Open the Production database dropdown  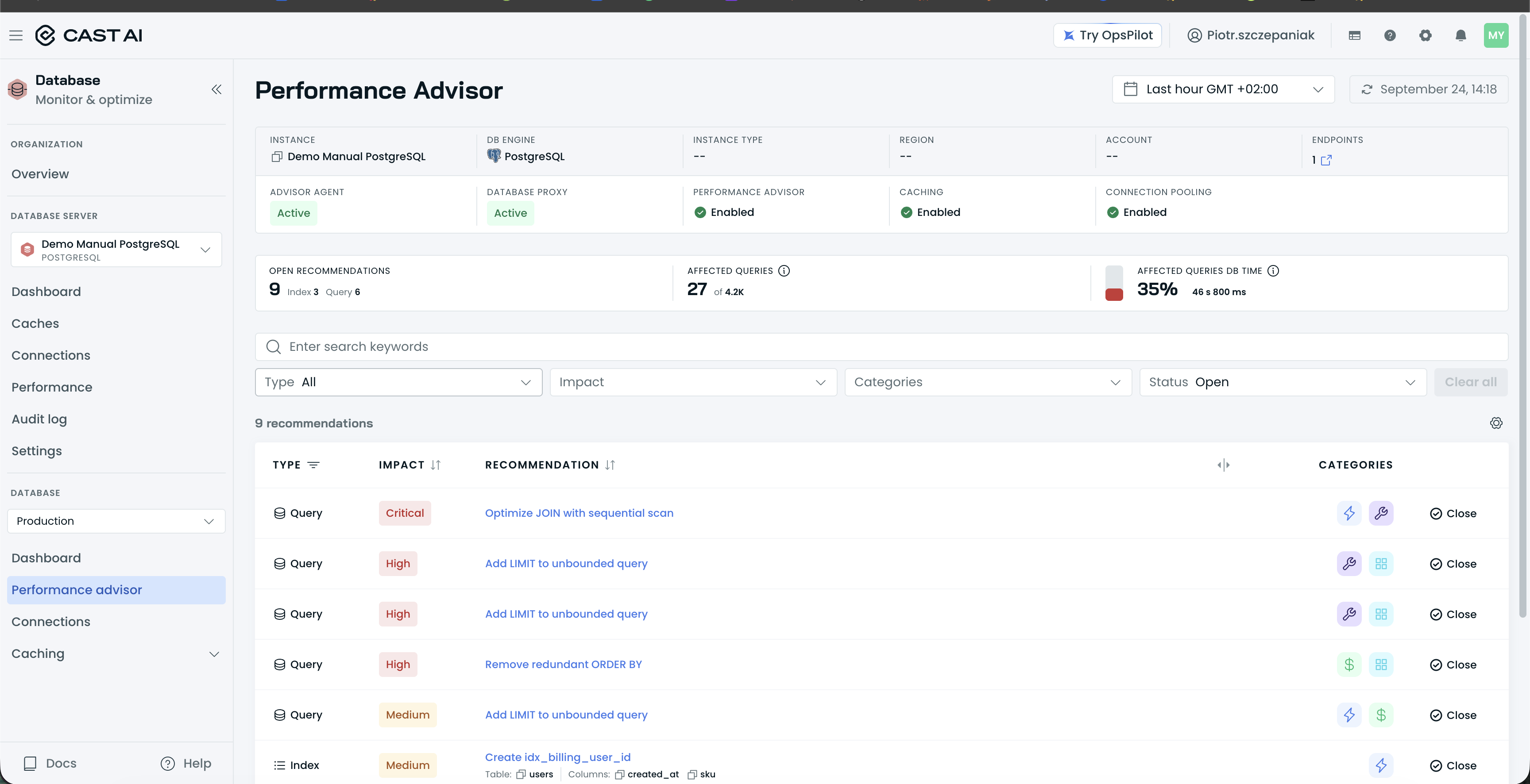pos(116,521)
